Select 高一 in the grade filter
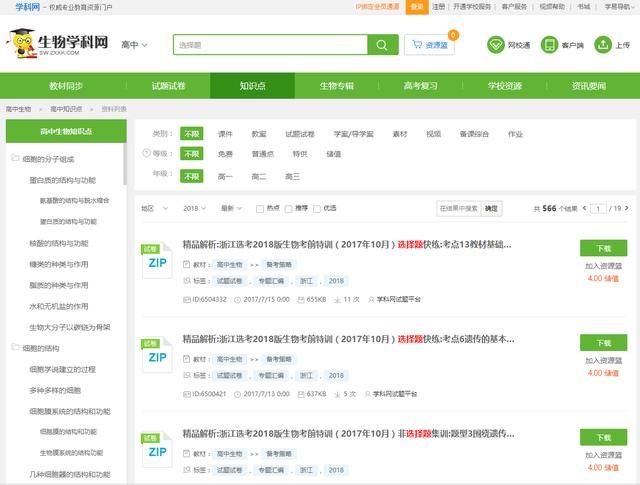640x485 pixels. click(x=225, y=176)
